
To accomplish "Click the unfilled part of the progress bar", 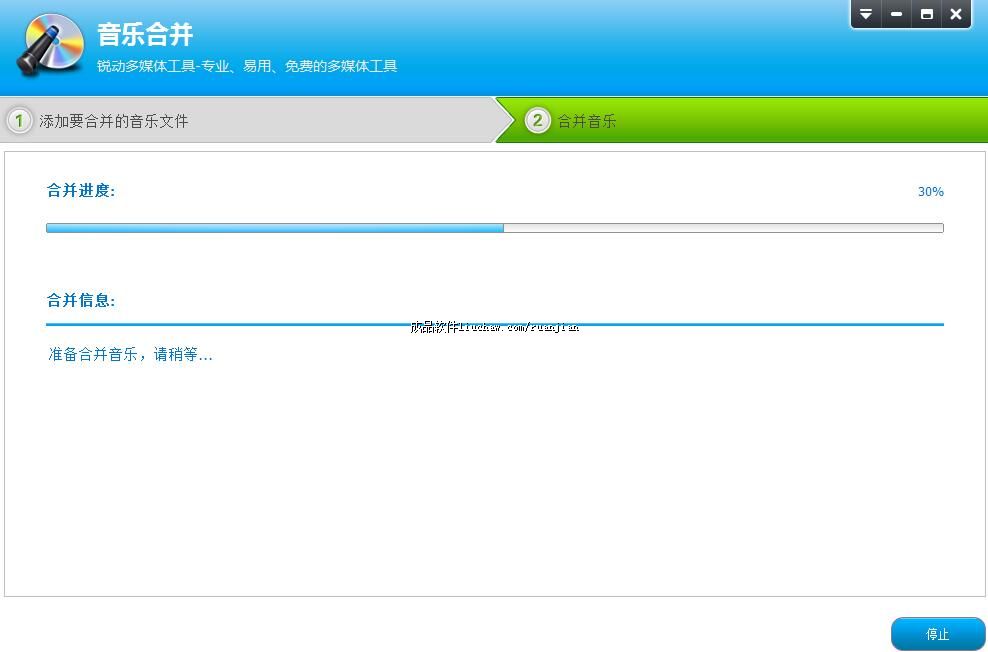I will click(x=722, y=228).
